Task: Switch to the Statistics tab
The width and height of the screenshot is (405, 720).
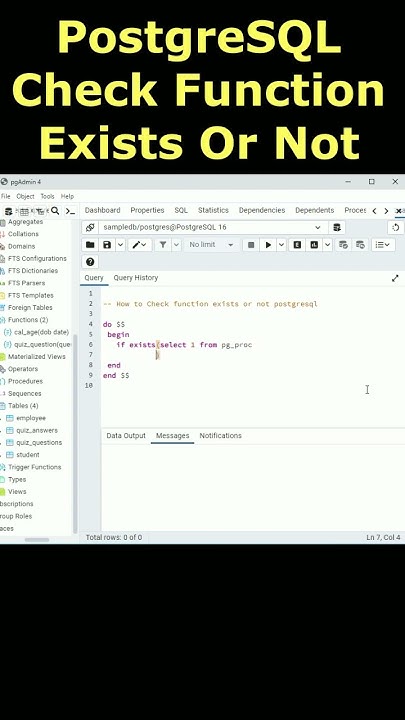Action: click(213, 210)
